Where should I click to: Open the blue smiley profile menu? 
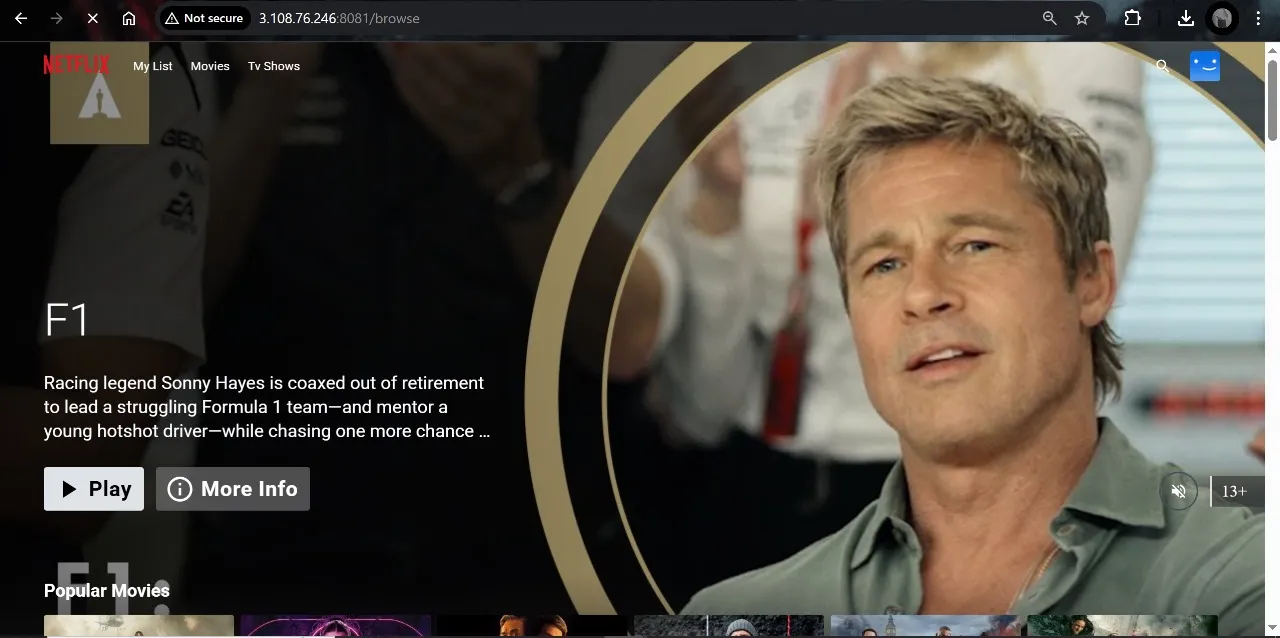coord(1205,66)
